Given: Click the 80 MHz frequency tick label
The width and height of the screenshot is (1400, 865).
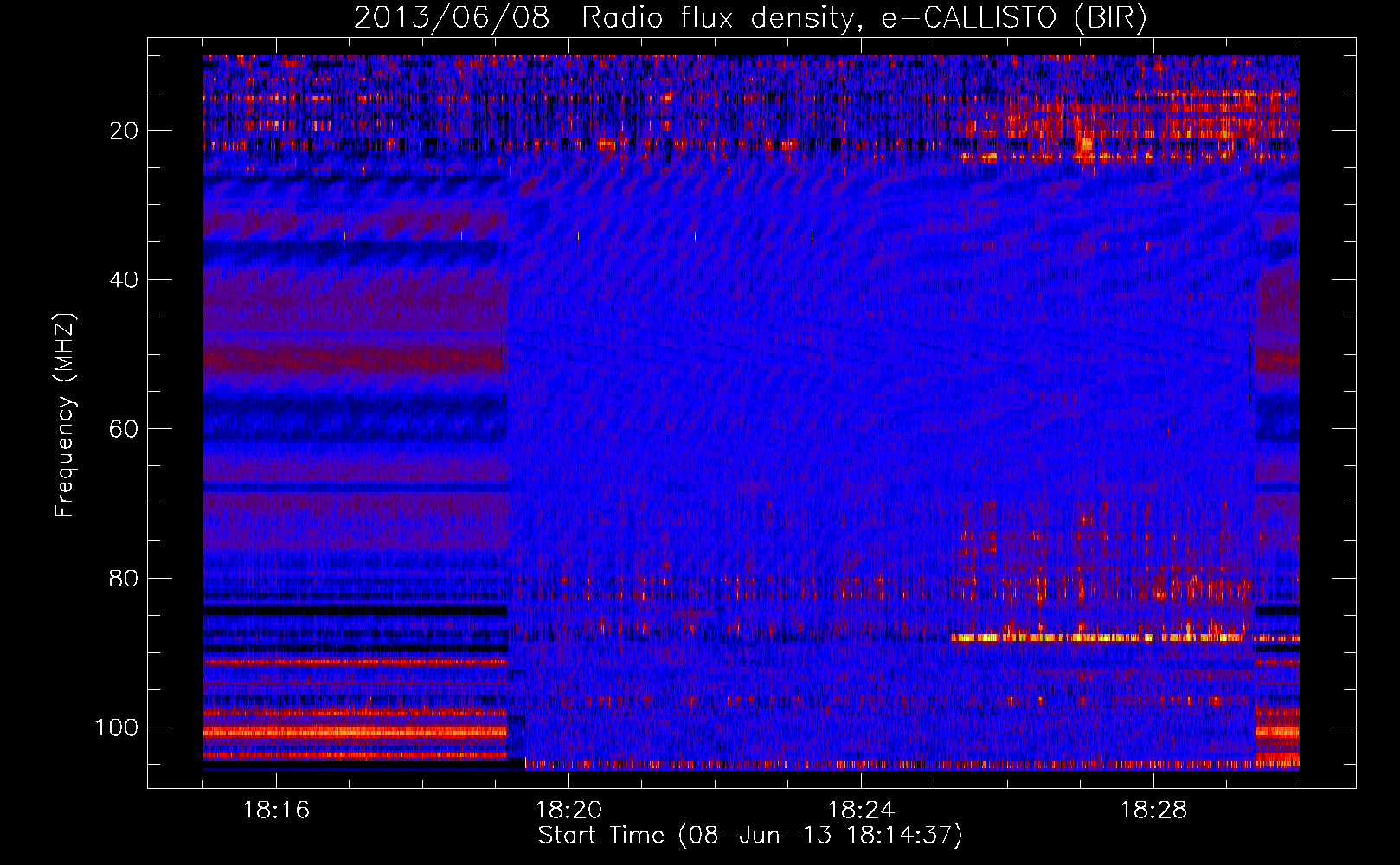Looking at the screenshot, I should (x=125, y=578).
